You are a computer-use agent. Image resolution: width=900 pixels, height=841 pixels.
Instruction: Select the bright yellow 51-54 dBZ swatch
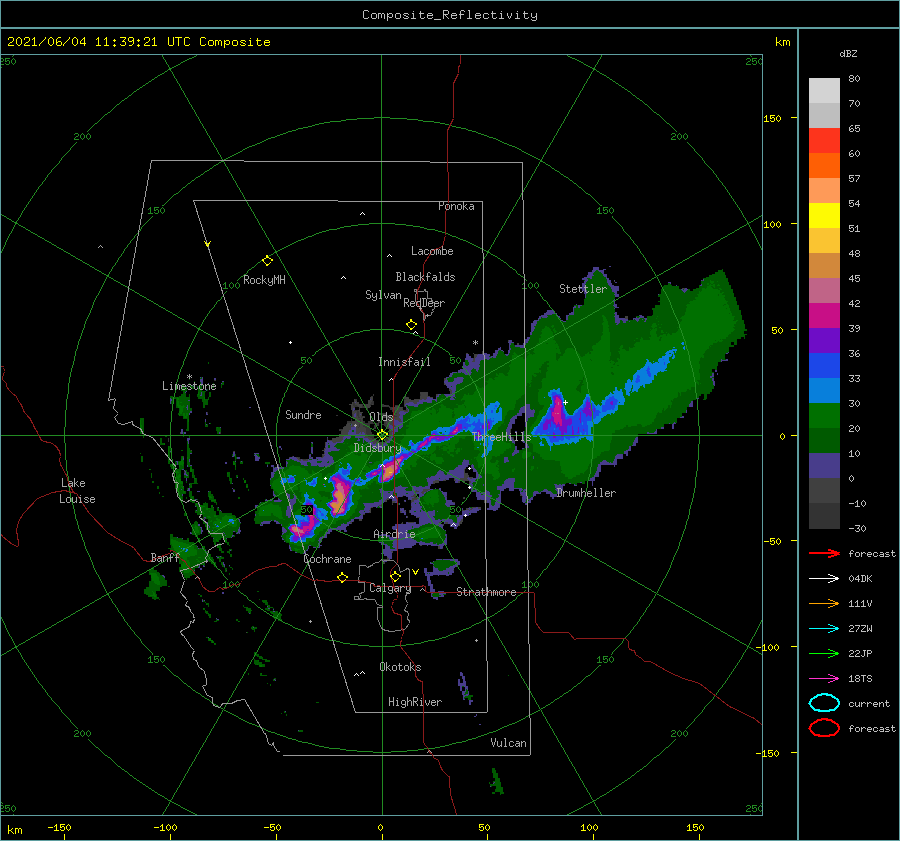[x=824, y=216]
